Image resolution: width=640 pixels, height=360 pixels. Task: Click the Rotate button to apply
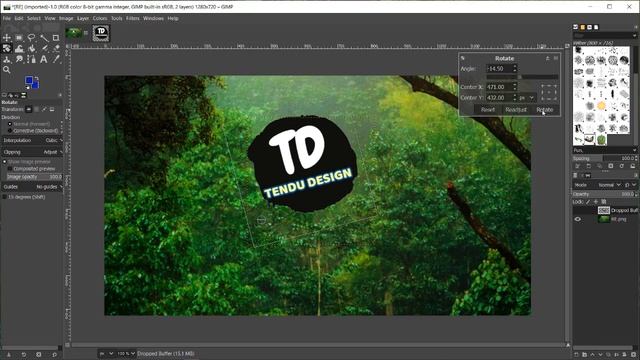click(x=544, y=110)
